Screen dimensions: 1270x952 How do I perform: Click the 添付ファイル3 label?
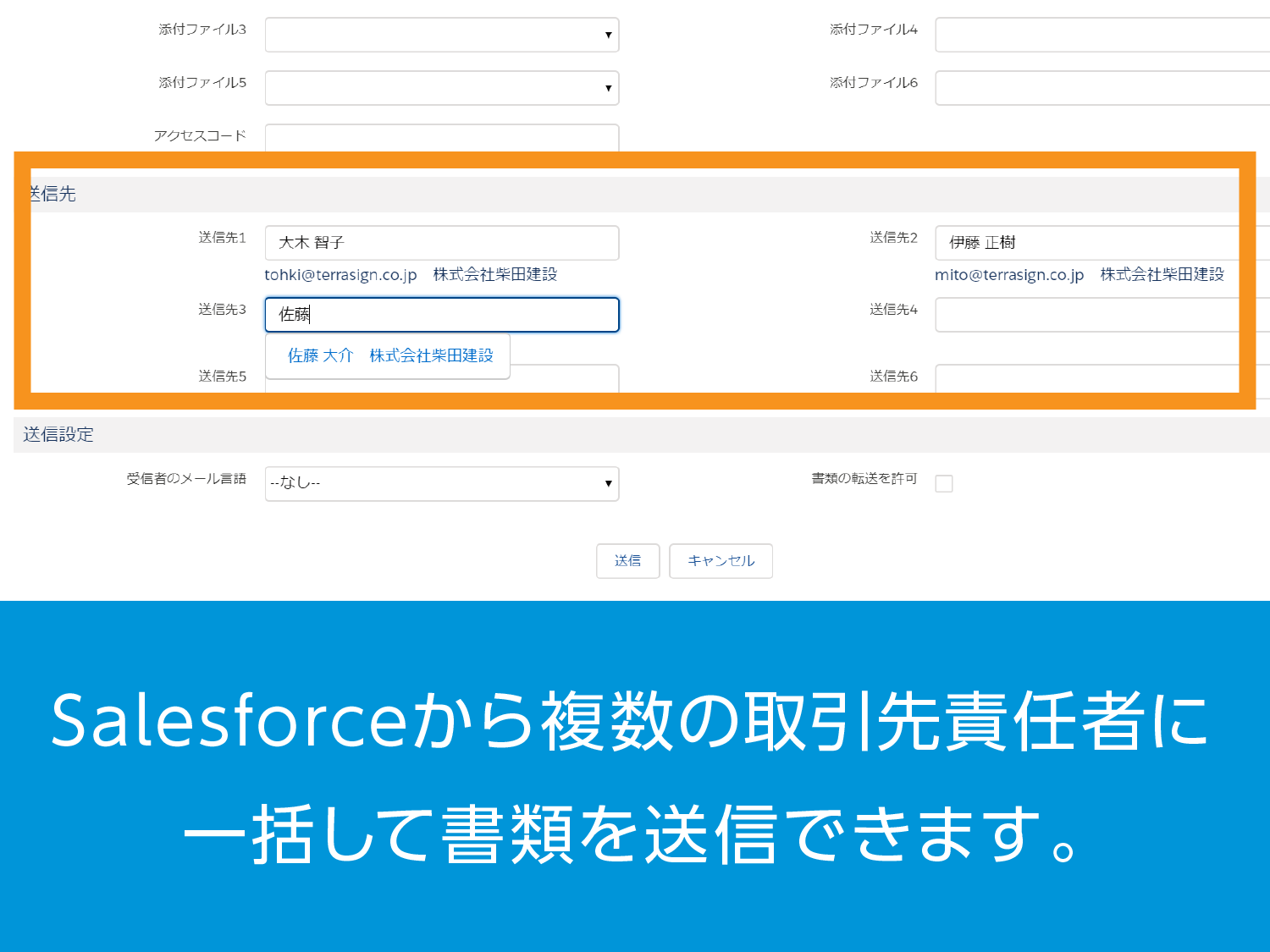(x=202, y=30)
